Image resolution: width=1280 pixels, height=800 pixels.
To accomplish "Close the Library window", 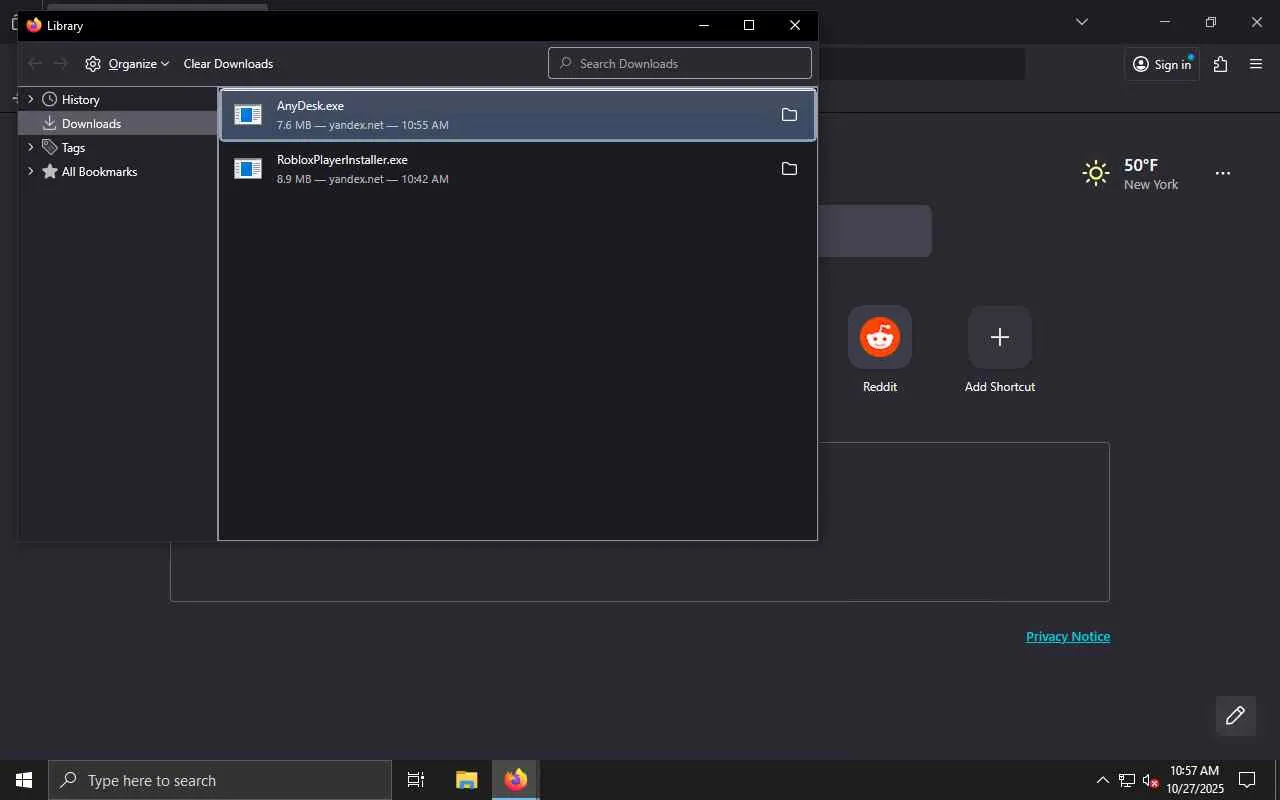I will click(x=795, y=25).
